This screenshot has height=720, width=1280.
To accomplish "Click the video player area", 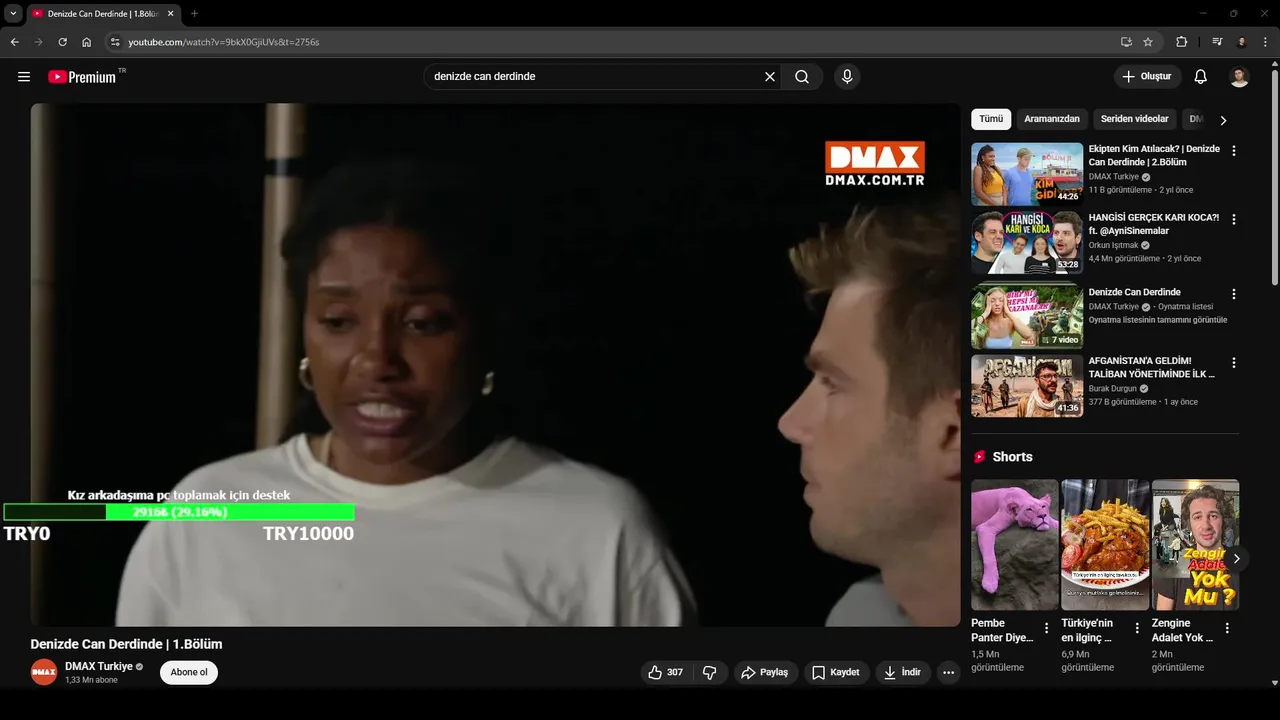I will click(x=495, y=365).
